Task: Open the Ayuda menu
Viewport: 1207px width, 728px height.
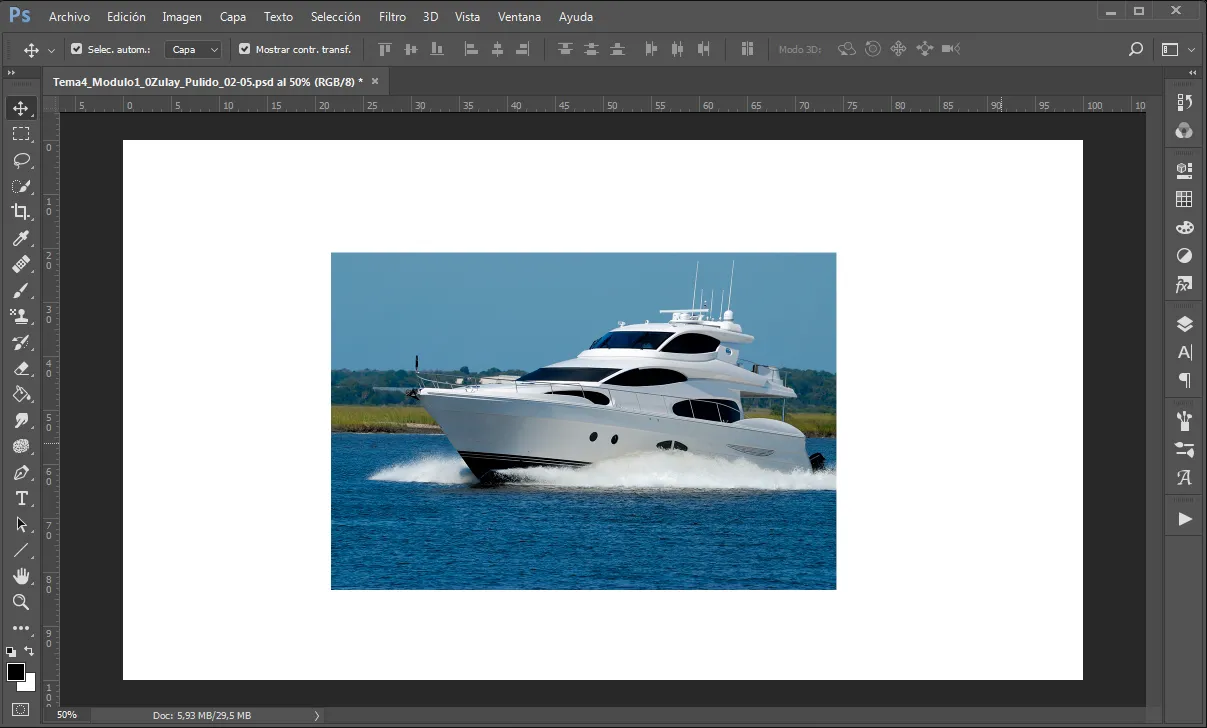Action: (x=576, y=17)
